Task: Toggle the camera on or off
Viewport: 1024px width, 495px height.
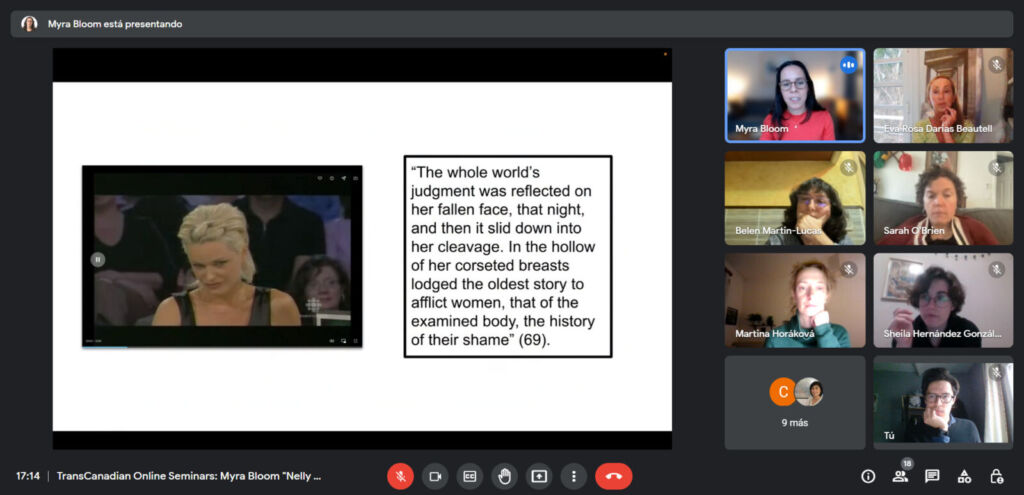Action: point(435,476)
